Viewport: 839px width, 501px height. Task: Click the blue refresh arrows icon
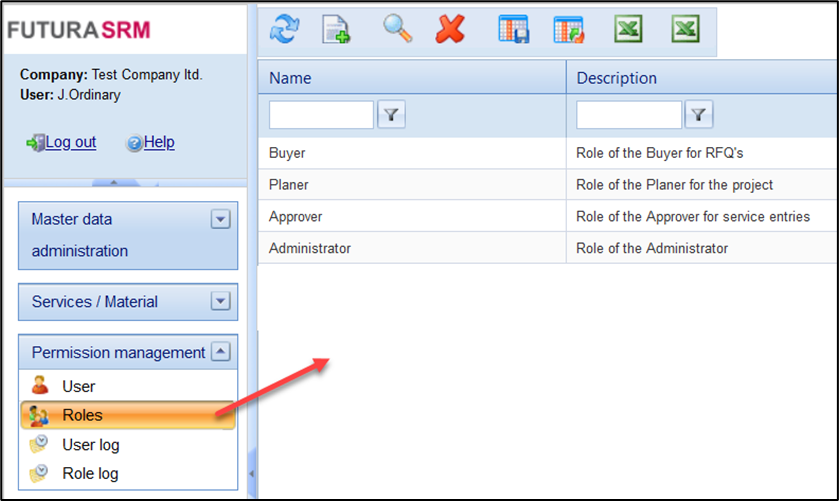click(285, 31)
